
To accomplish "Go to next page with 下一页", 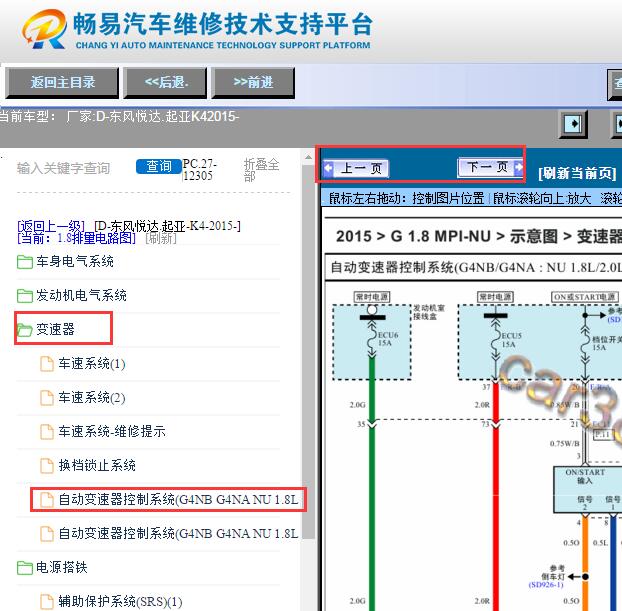I will tap(491, 167).
